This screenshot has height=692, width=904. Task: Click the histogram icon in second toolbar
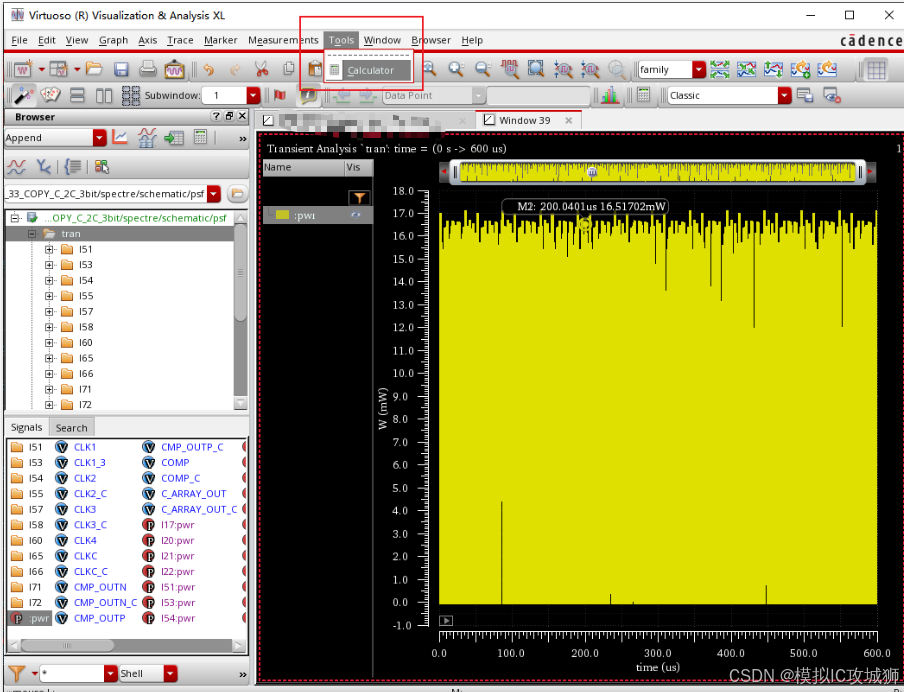click(x=609, y=95)
